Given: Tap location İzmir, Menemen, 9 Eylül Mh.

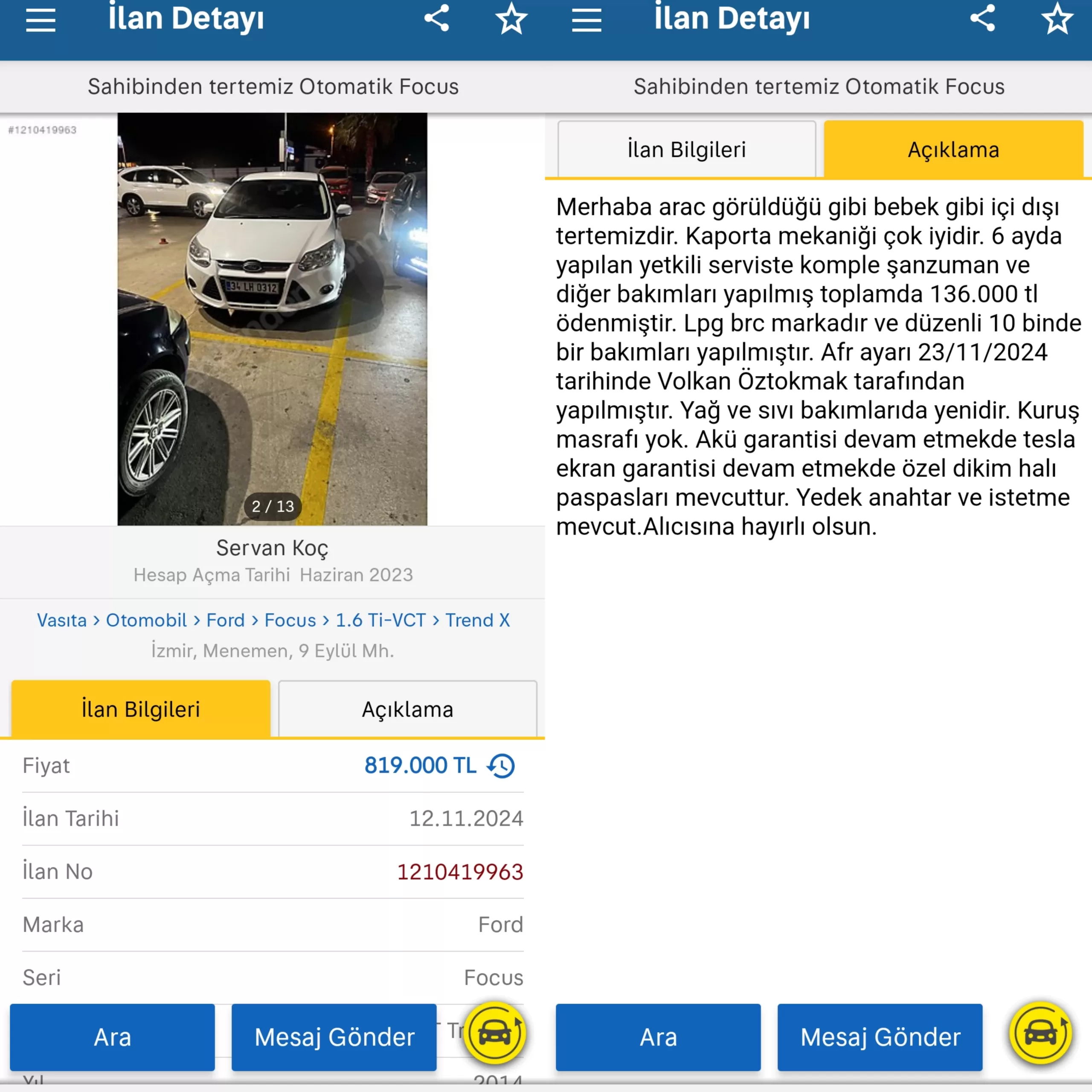Looking at the screenshot, I should tap(273, 651).
